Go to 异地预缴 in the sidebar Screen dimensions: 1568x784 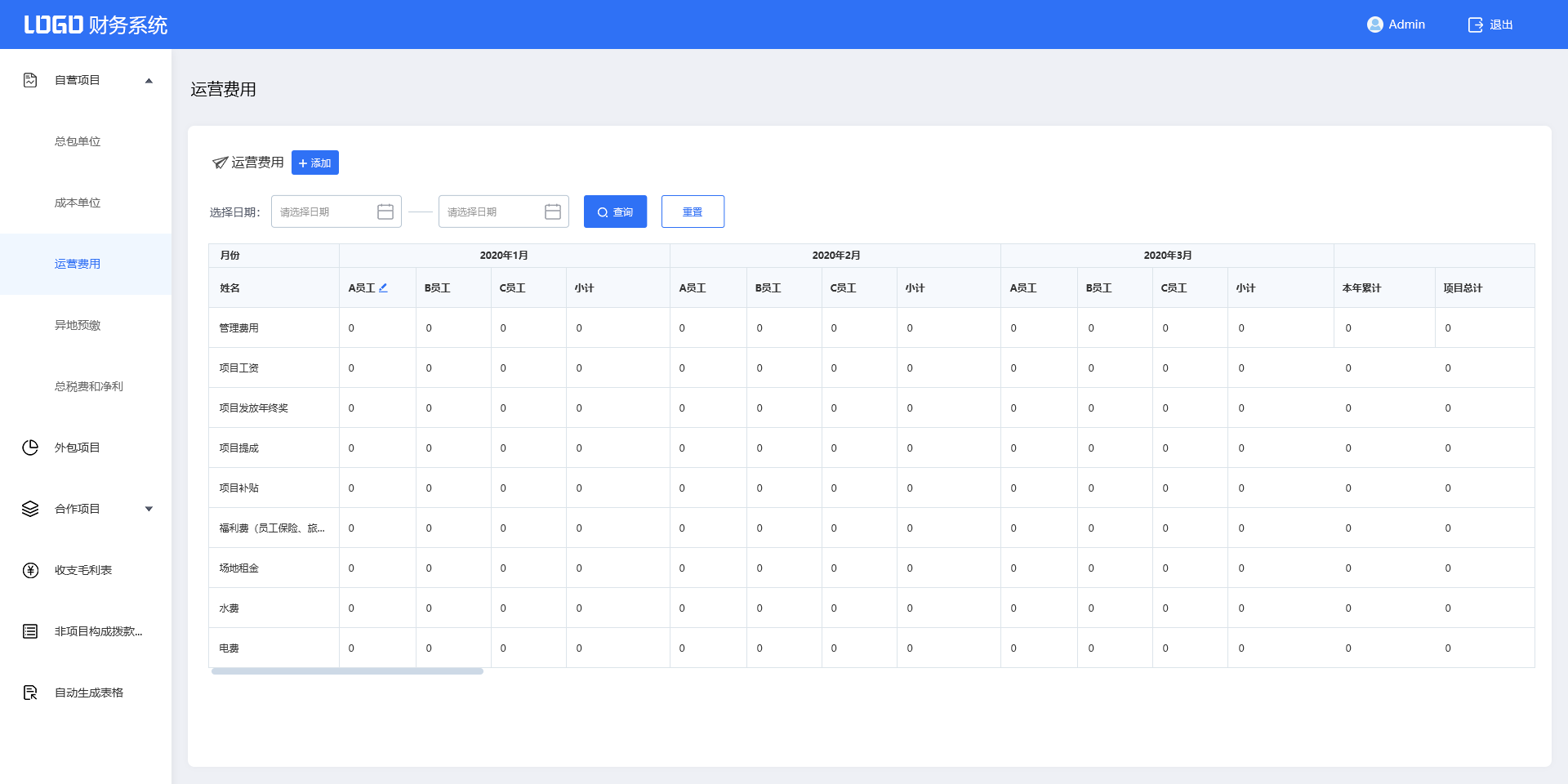[78, 325]
